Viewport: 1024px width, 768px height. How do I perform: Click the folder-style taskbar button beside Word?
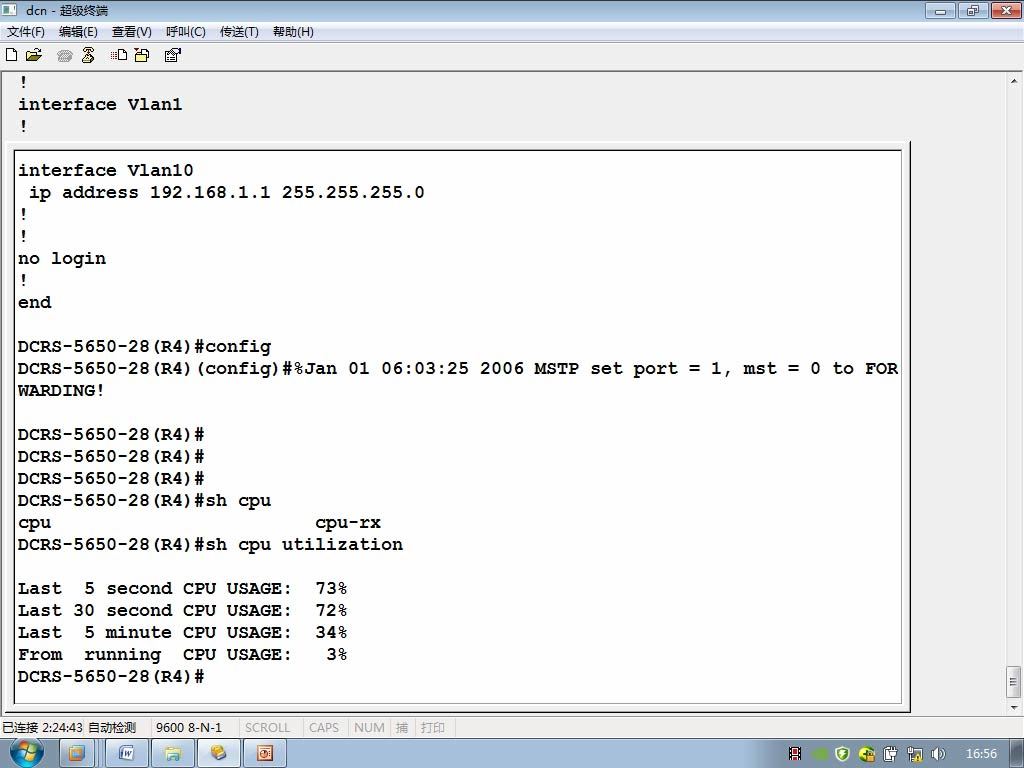coord(172,754)
